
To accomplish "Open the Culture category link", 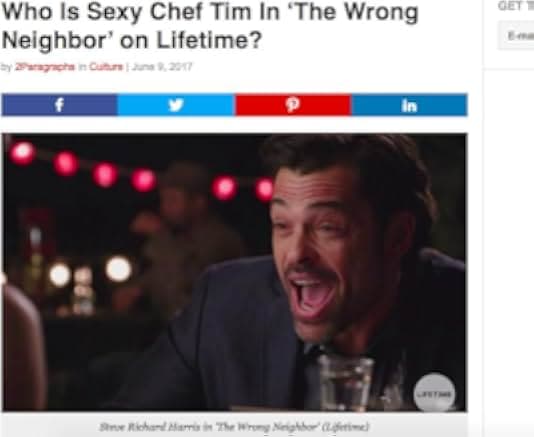I will coord(106,67).
